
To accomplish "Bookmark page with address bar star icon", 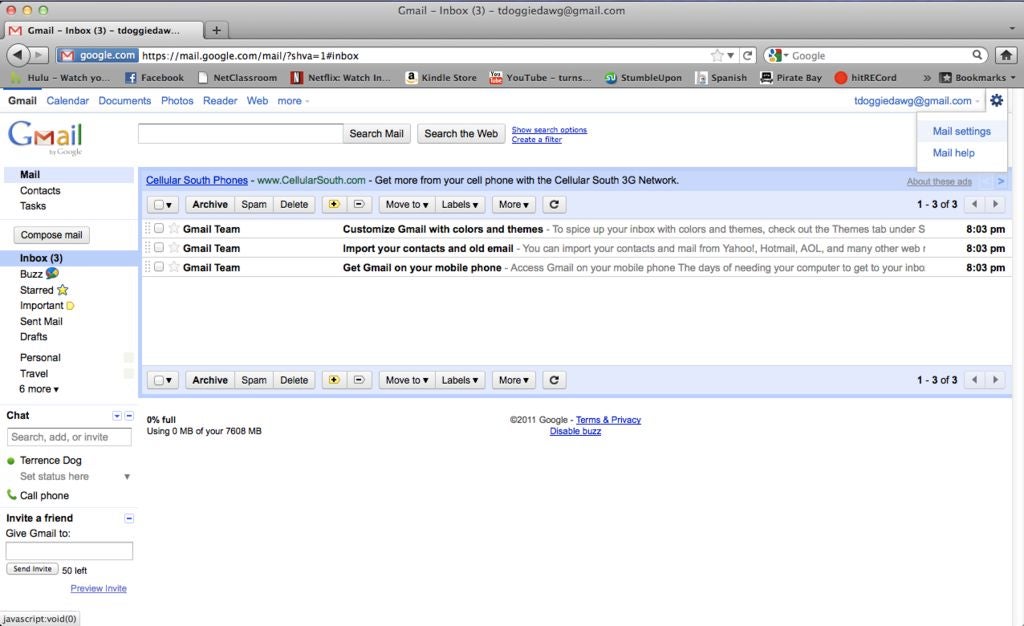I will (717, 55).
